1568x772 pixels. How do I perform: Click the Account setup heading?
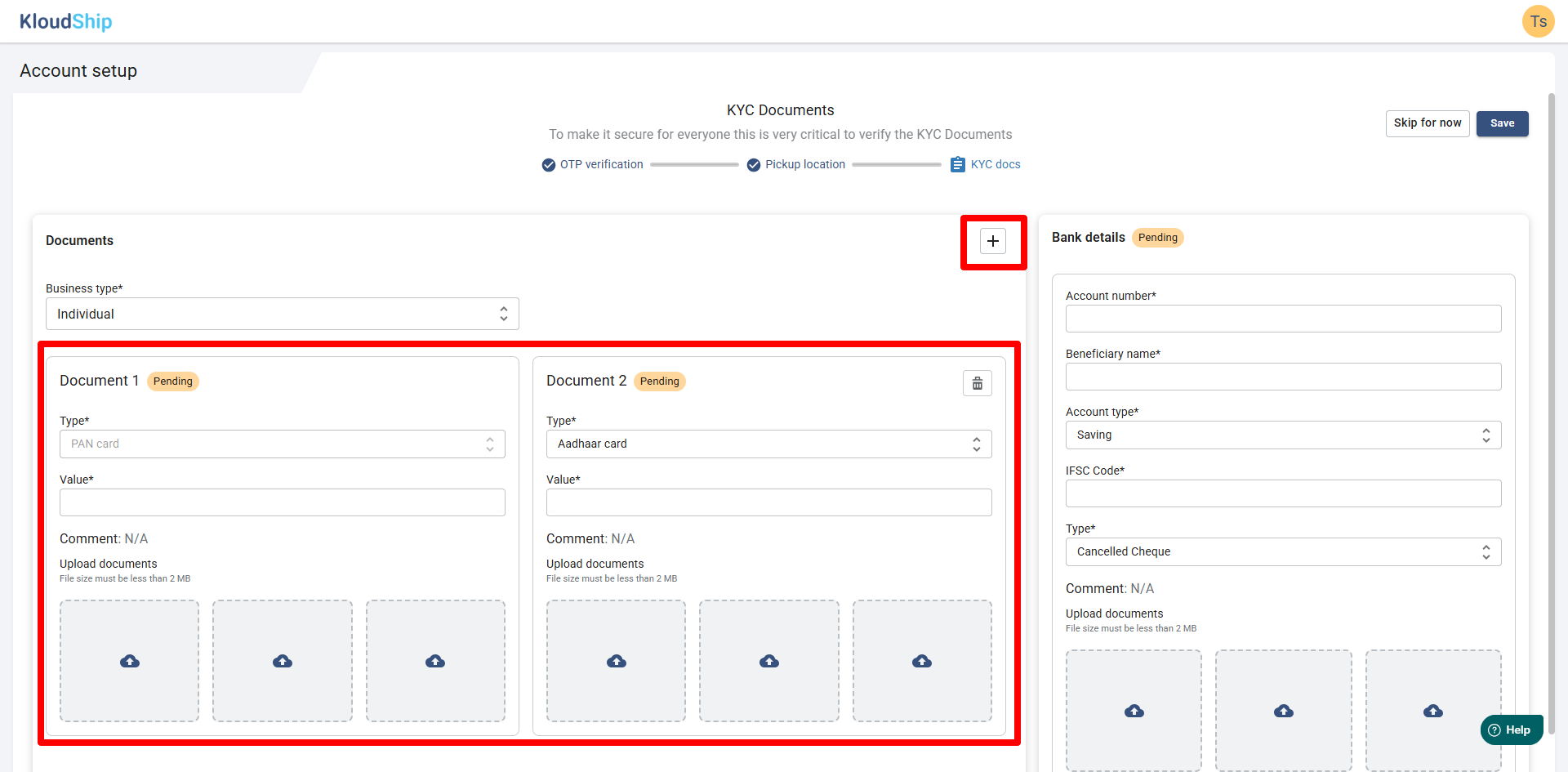[x=78, y=71]
